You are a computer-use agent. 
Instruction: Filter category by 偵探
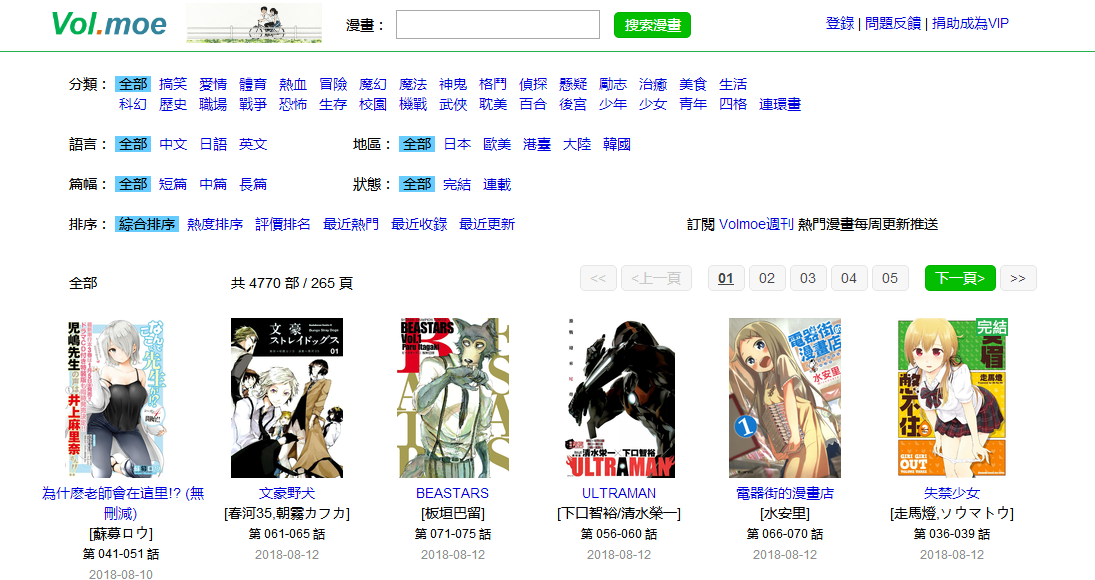[x=533, y=84]
